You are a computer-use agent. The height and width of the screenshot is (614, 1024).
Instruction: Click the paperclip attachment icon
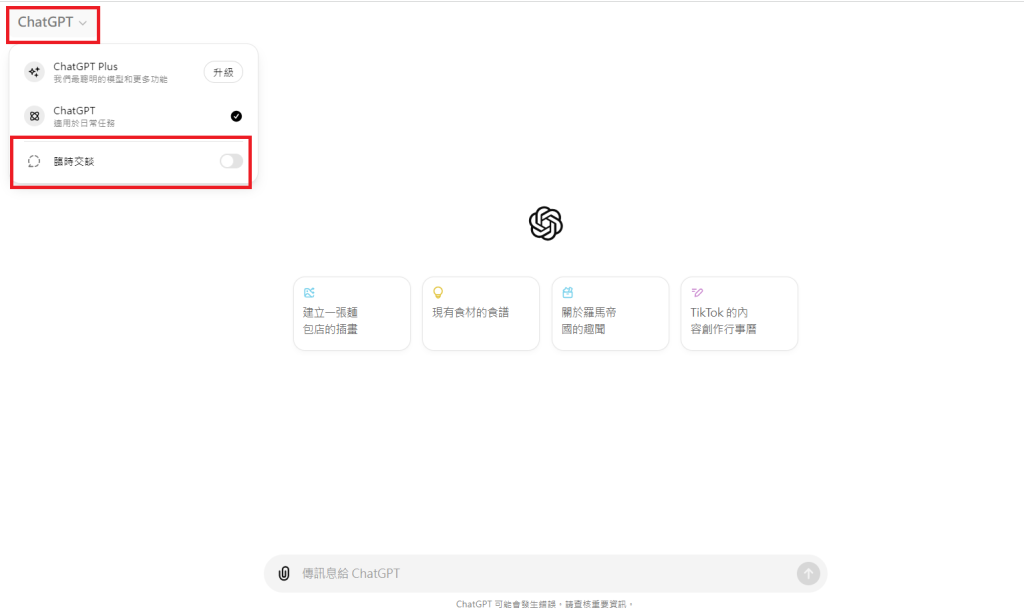283,573
